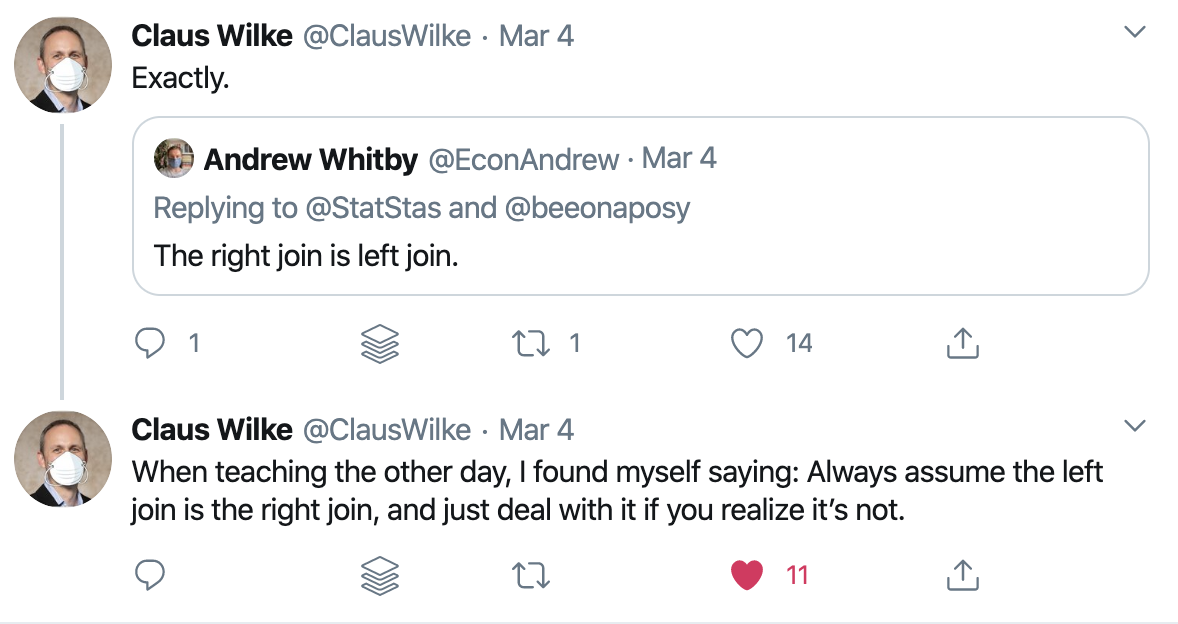Reply to the 'When teaching' tweet
Viewport: 1178px width, 624px height.
tap(150, 575)
